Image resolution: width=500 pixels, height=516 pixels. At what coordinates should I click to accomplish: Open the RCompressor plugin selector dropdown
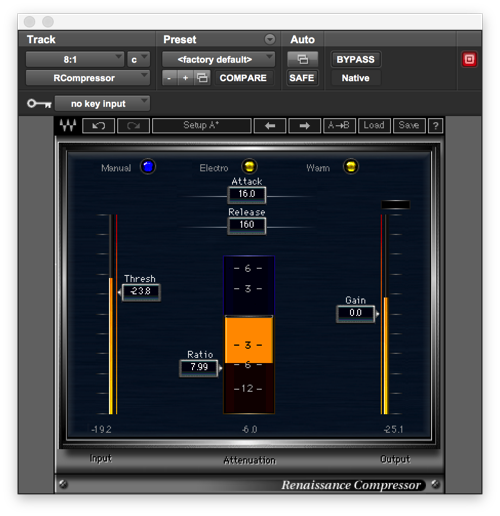pyautogui.click(x=88, y=78)
